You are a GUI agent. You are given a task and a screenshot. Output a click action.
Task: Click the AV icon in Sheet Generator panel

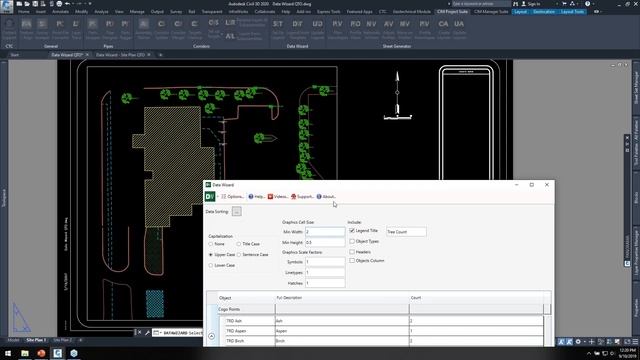click(x=388, y=24)
